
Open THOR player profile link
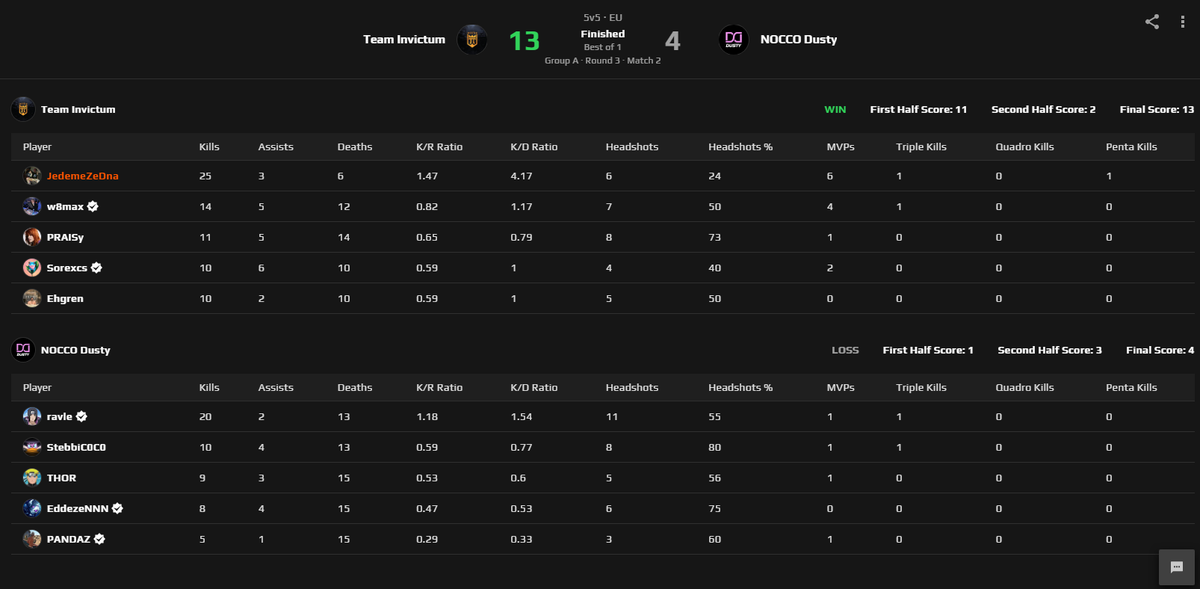click(x=62, y=478)
